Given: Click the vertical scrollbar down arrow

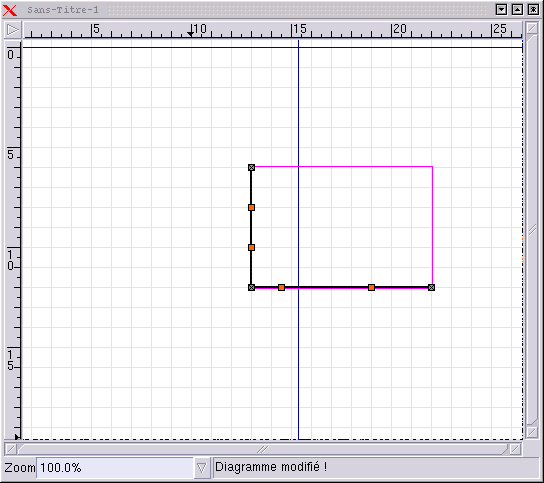Looking at the screenshot, I should click(x=532, y=432).
